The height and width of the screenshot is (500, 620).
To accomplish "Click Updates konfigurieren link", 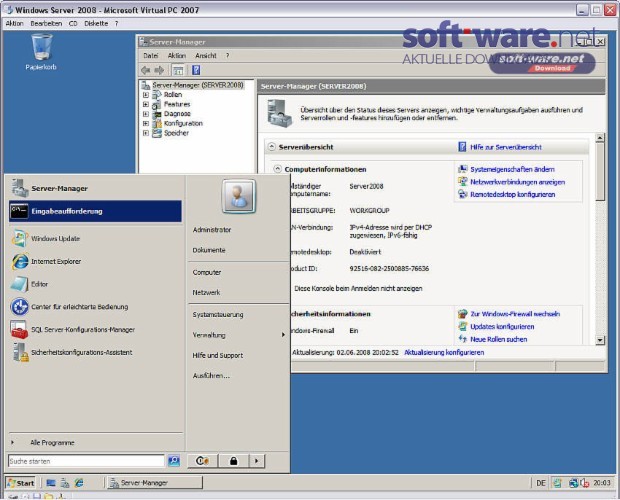I will 502,326.
